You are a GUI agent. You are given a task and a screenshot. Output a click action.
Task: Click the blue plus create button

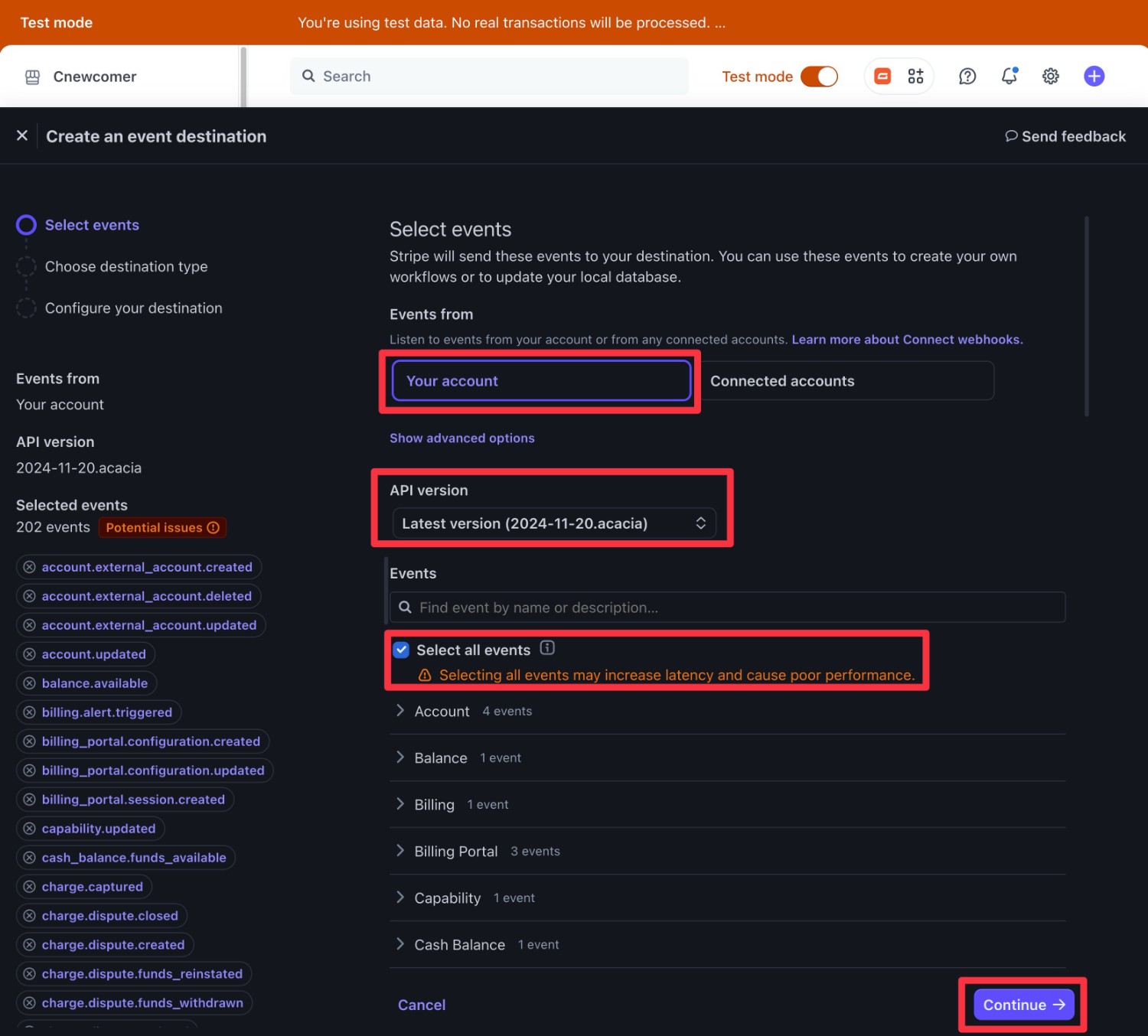(x=1094, y=77)
